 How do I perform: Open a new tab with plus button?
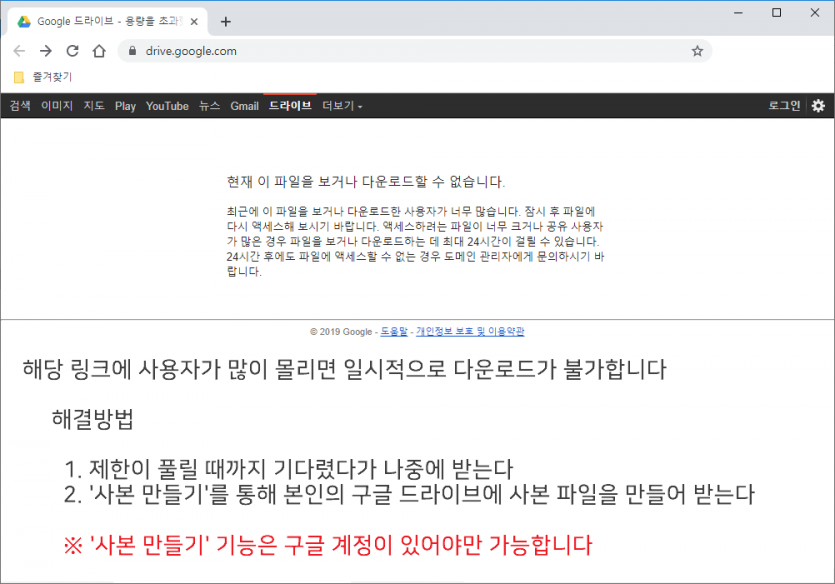pyautogui.click(x=226, y=22)
